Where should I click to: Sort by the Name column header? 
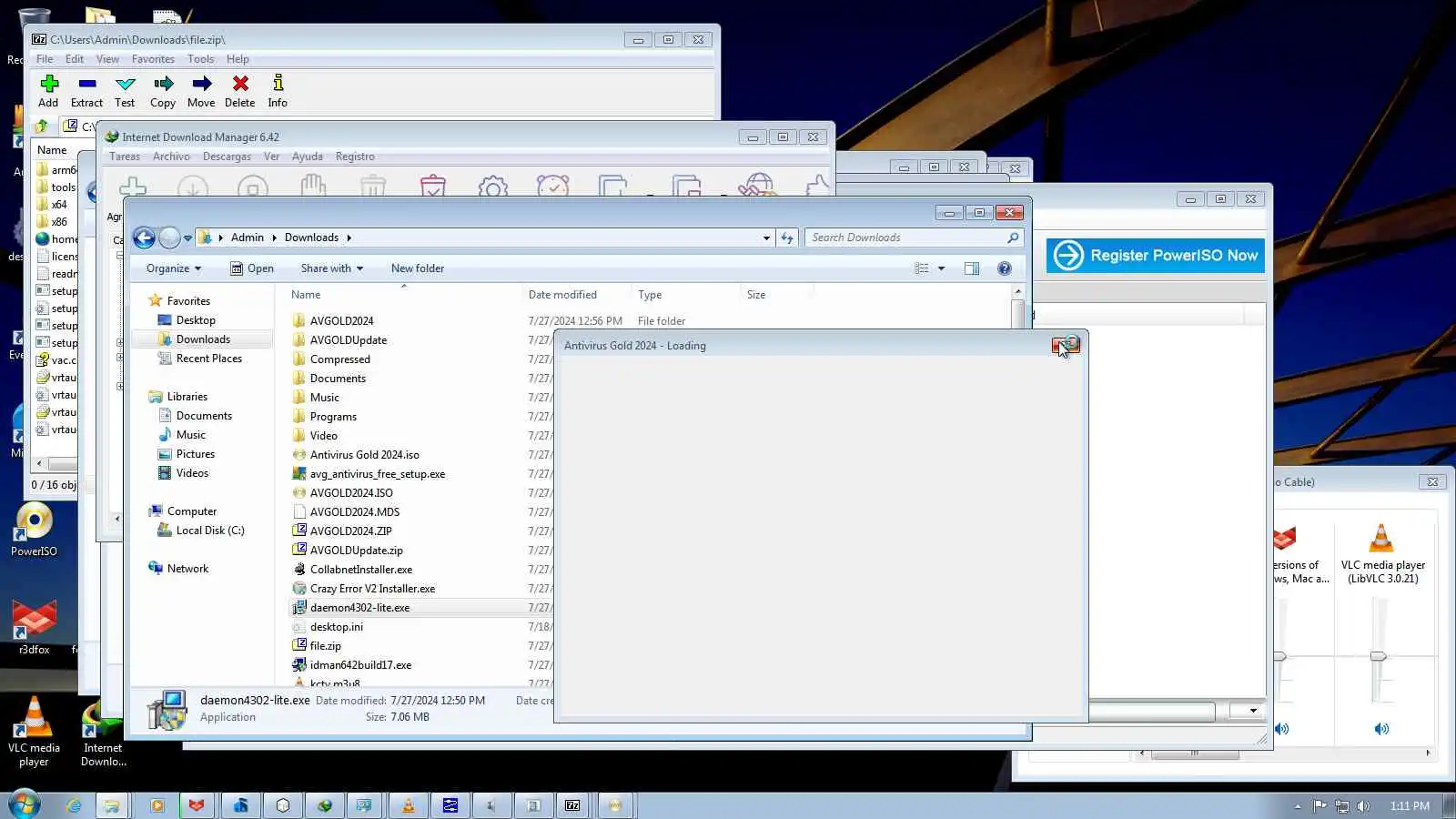click(x=405, y=295)
